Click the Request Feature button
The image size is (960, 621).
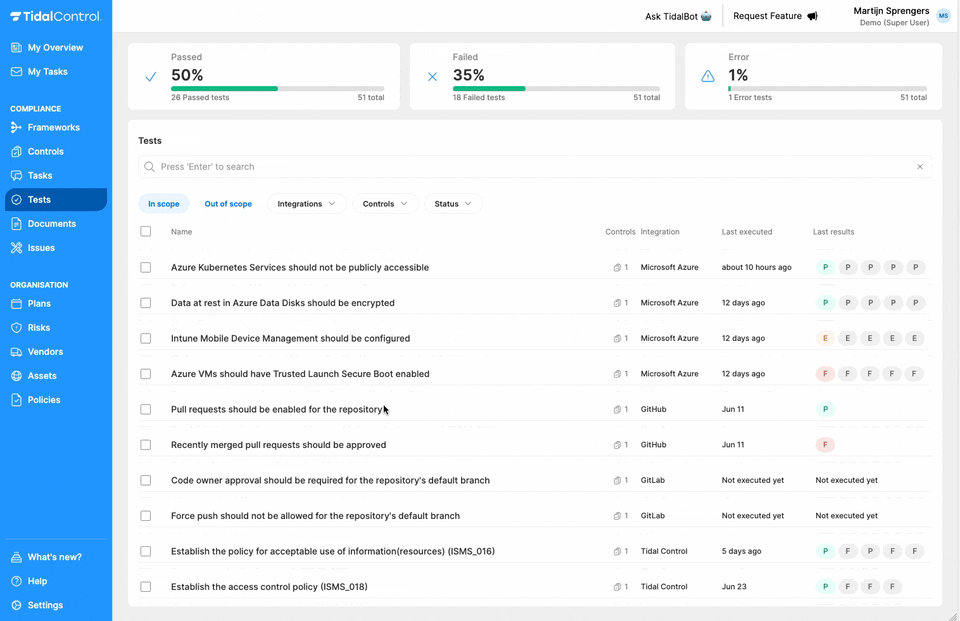click(x=775, y=16)
